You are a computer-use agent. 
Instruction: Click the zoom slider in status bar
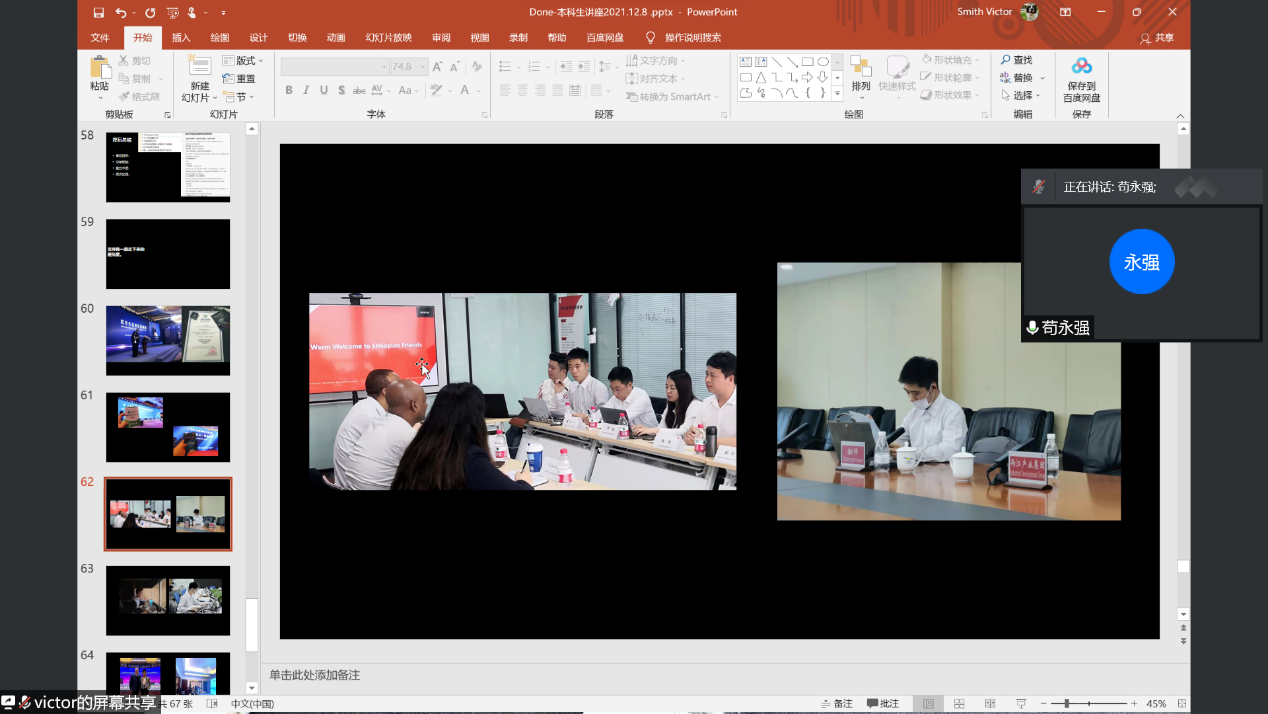(1068, 704)
